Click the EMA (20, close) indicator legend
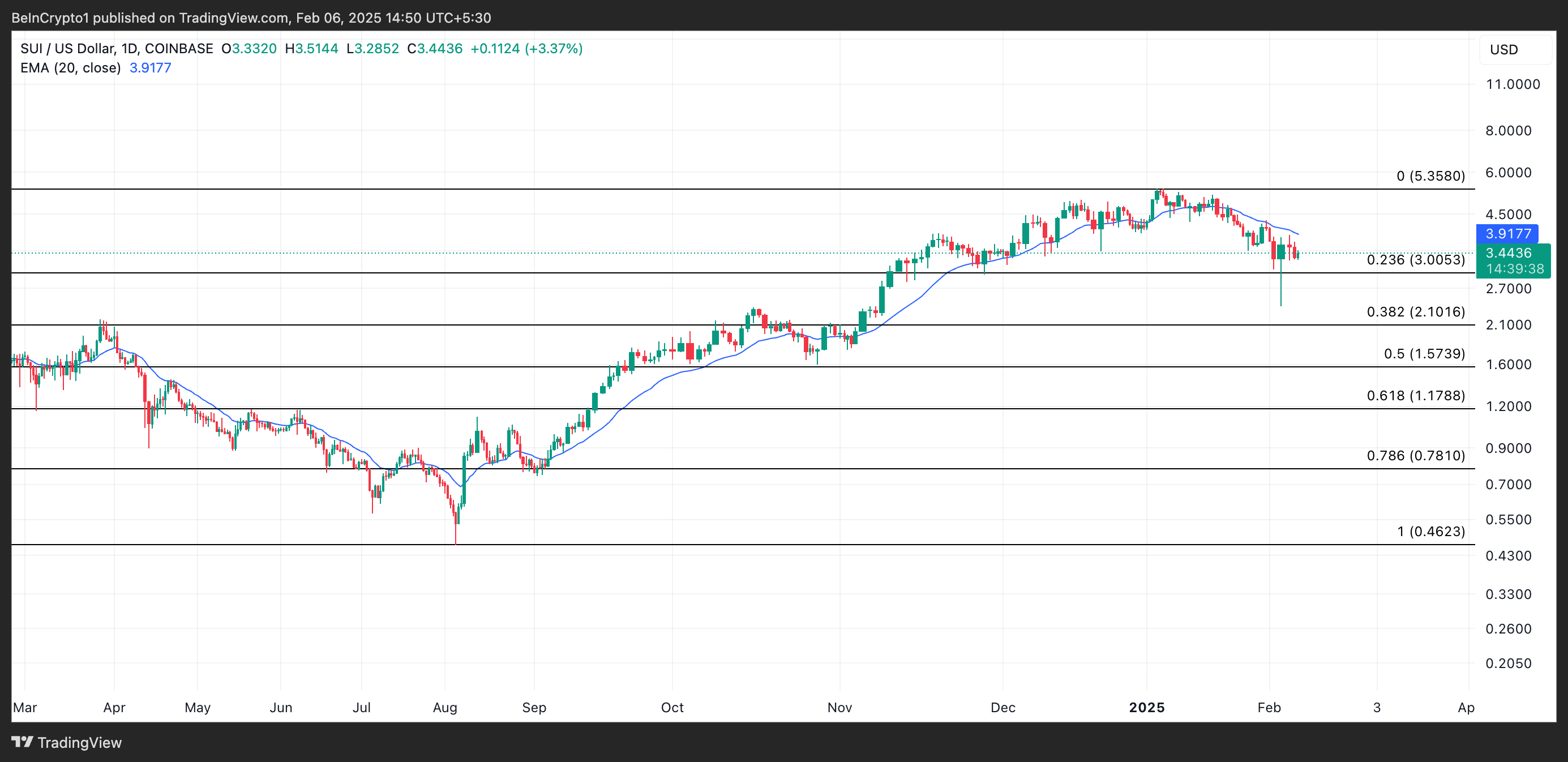The height and width of the screenshot is (762, 1568). coord(71,67)
